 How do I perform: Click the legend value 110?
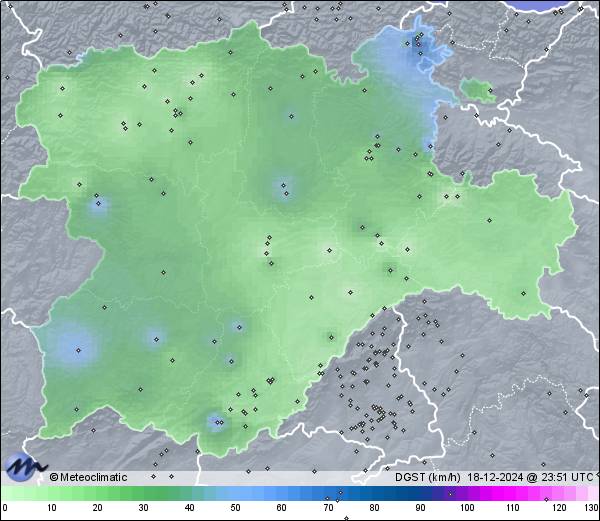(x=513, y=508)
